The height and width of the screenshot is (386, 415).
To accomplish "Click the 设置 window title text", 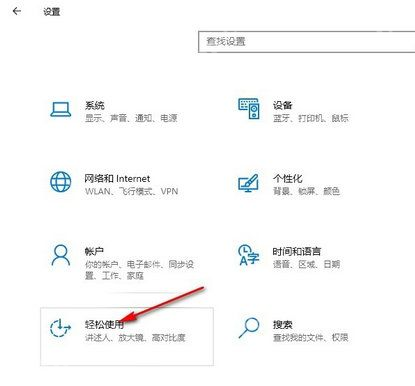I will click(x=52, y=12).
